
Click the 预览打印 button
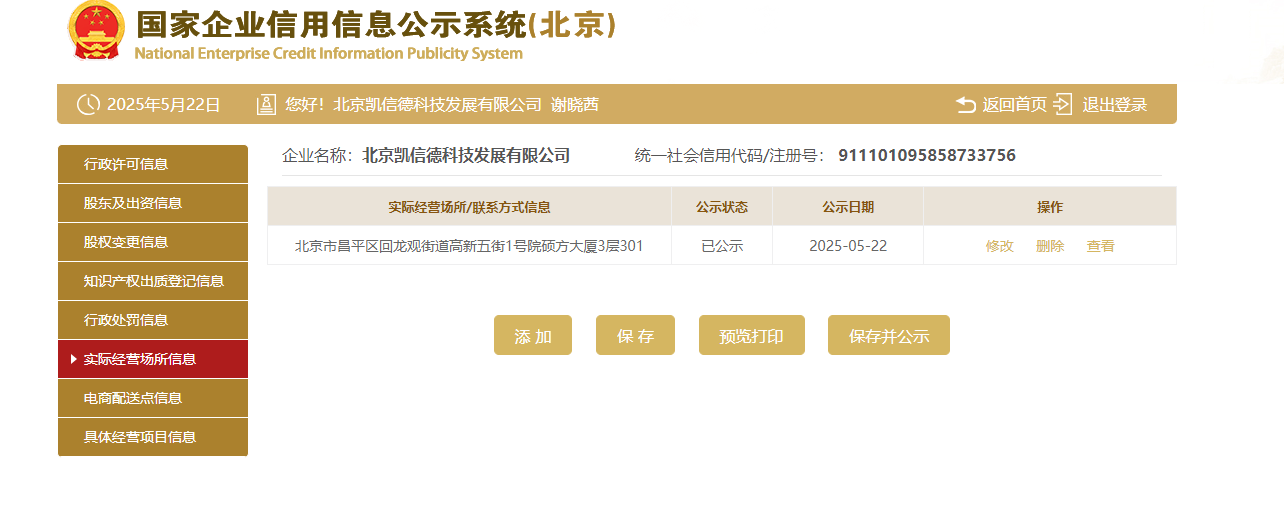[751, 336]
